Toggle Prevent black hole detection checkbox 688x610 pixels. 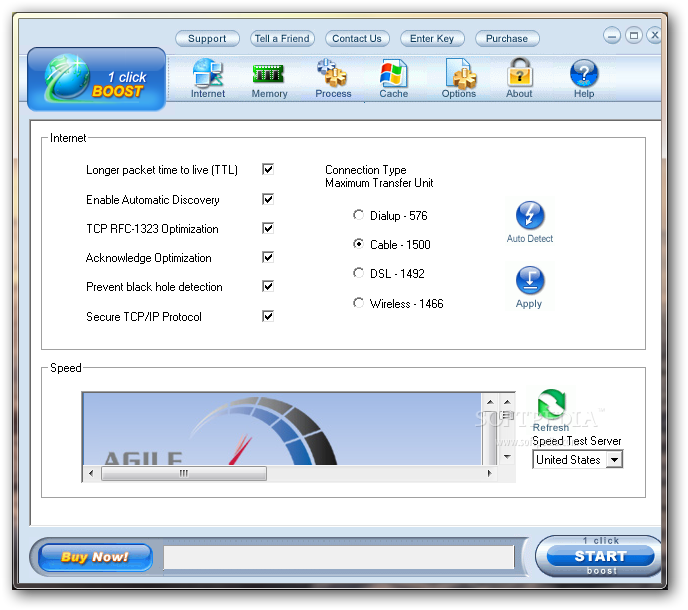268,287
